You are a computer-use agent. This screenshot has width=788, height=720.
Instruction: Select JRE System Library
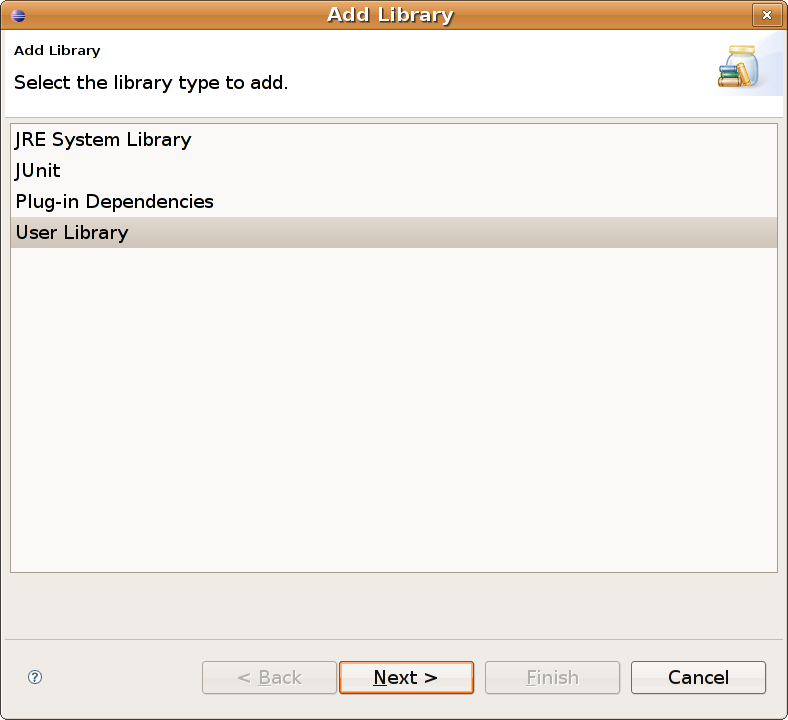coord(394,140)
